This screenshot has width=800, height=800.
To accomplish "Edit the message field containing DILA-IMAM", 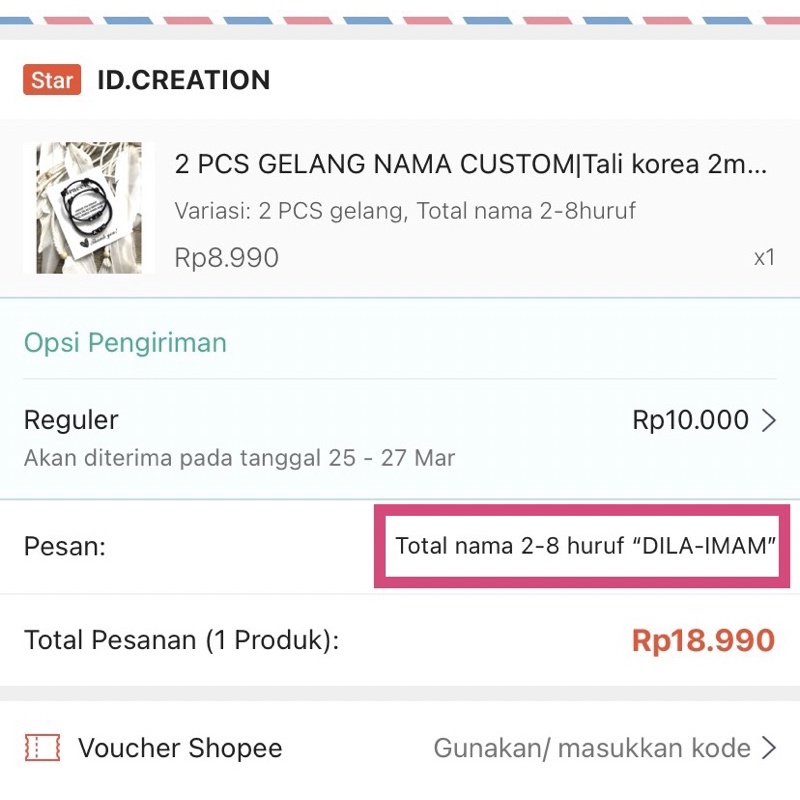I will click(x=586, y=547).
